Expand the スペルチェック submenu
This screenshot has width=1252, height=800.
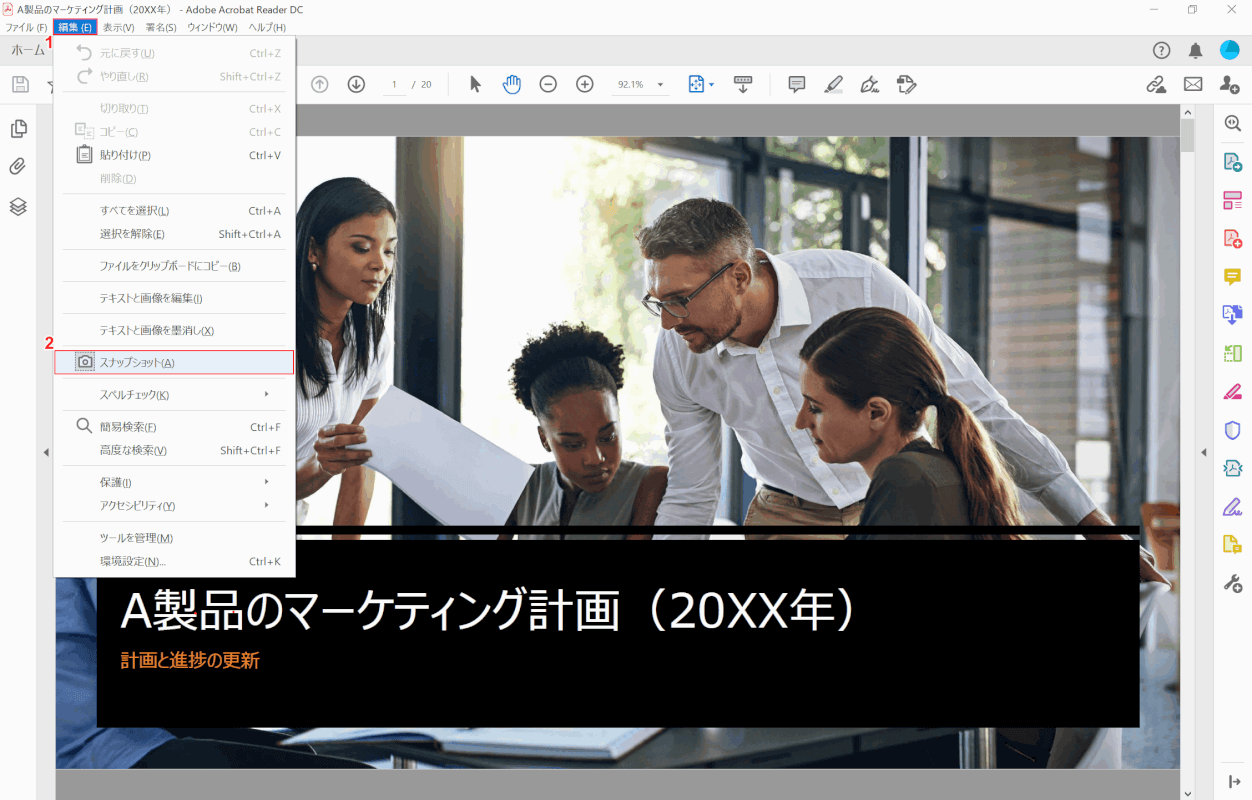(175, 394)
